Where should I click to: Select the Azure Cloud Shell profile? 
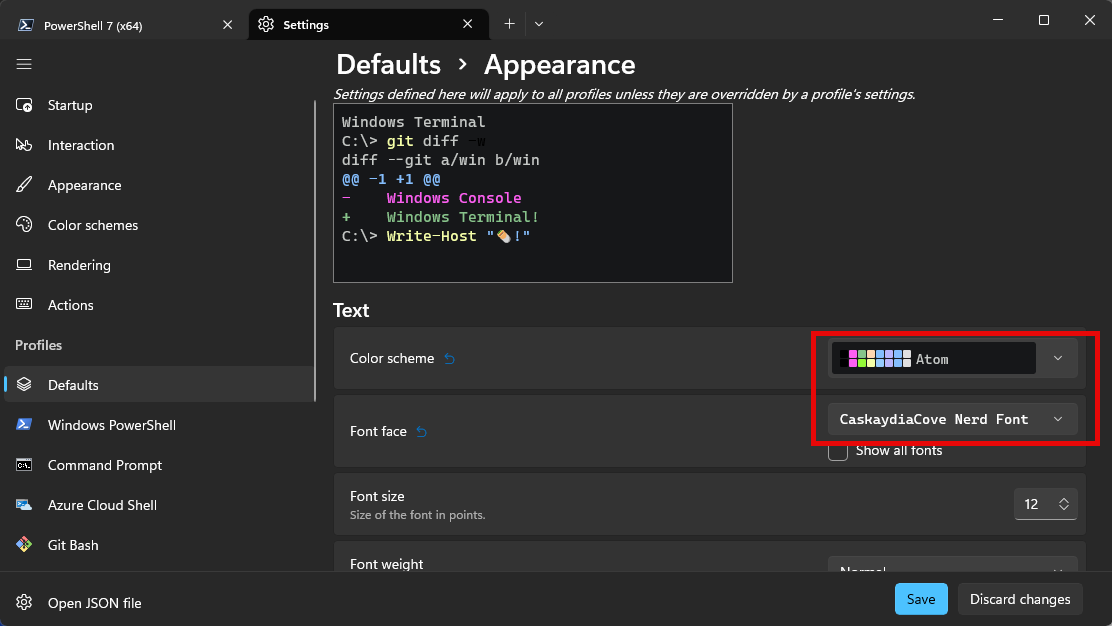(x=159, y=505)
